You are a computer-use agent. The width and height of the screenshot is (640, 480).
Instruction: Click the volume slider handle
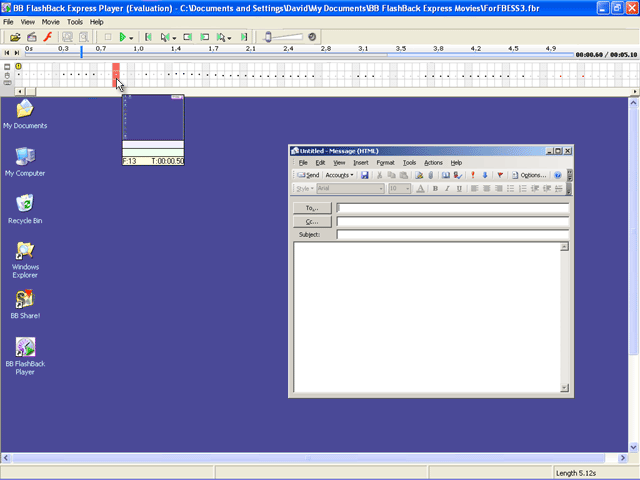click(x=268, y=37)
